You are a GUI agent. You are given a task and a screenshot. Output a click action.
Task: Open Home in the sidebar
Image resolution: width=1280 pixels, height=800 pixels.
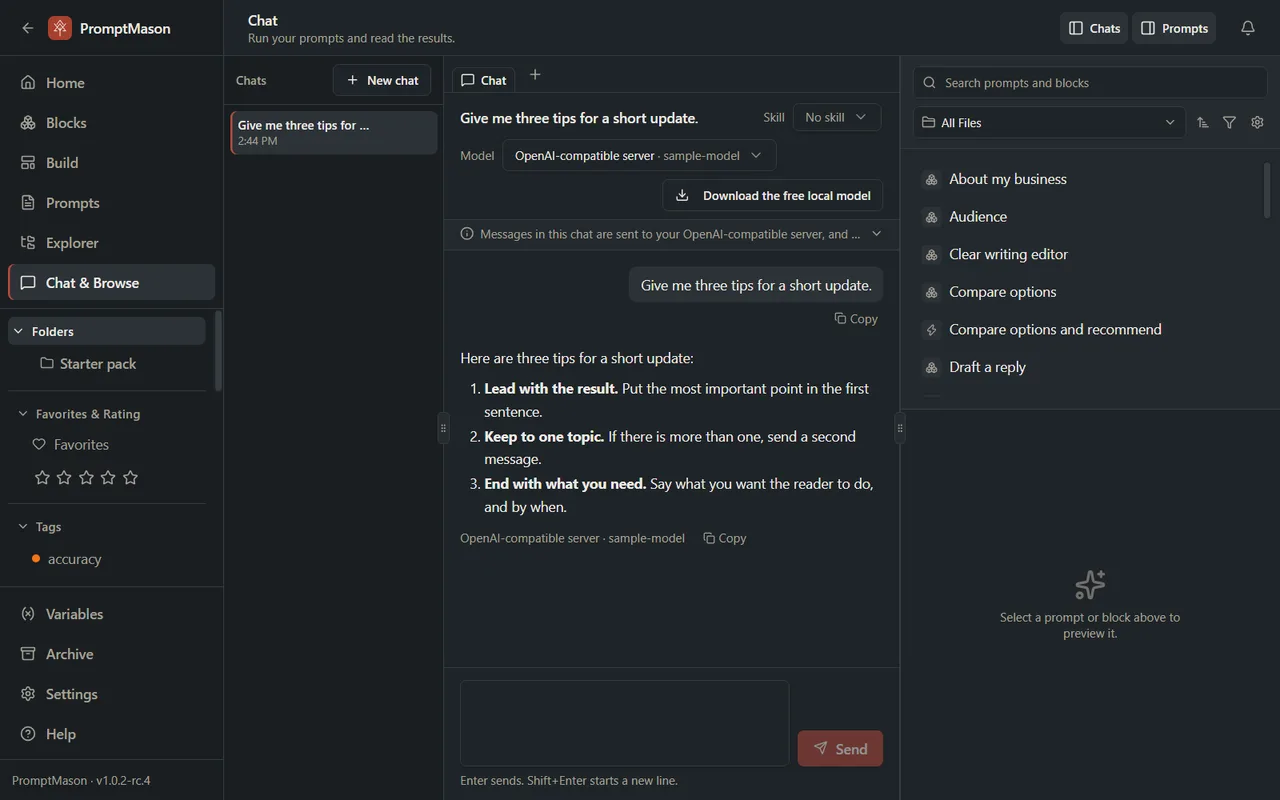pos(111,83)
